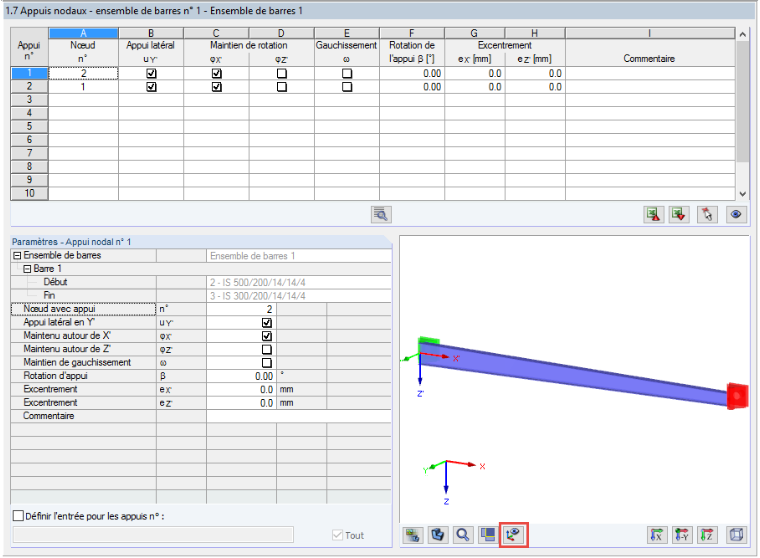Click the overlapping squares view icon
This screenshot has width=760, height=558.
pos(488,535)
